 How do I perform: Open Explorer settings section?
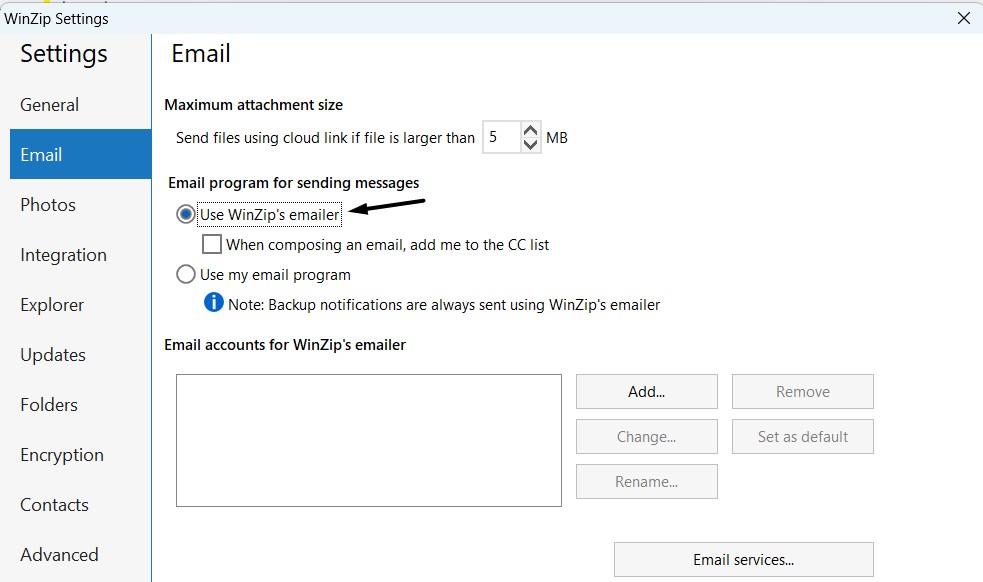coord(52,305)
